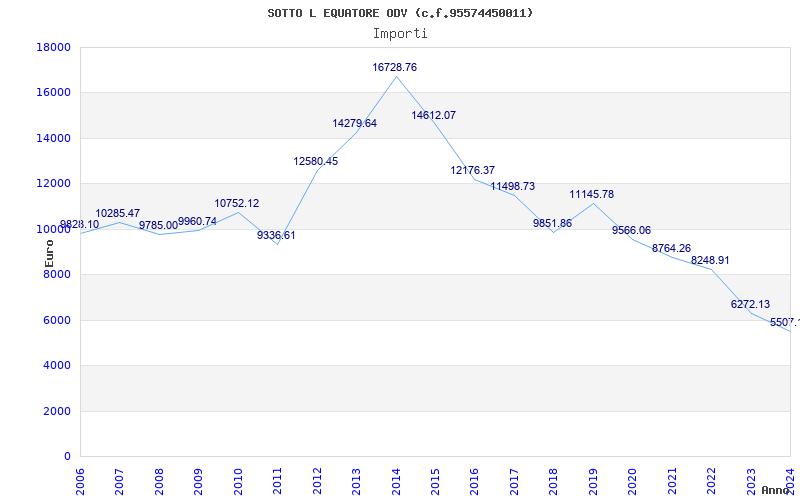Image resolution: width=800 pixels, height=500 pixels.
Task: Click the 6272.13 value label
Action: pyautogui.click(x=750, y=304)
